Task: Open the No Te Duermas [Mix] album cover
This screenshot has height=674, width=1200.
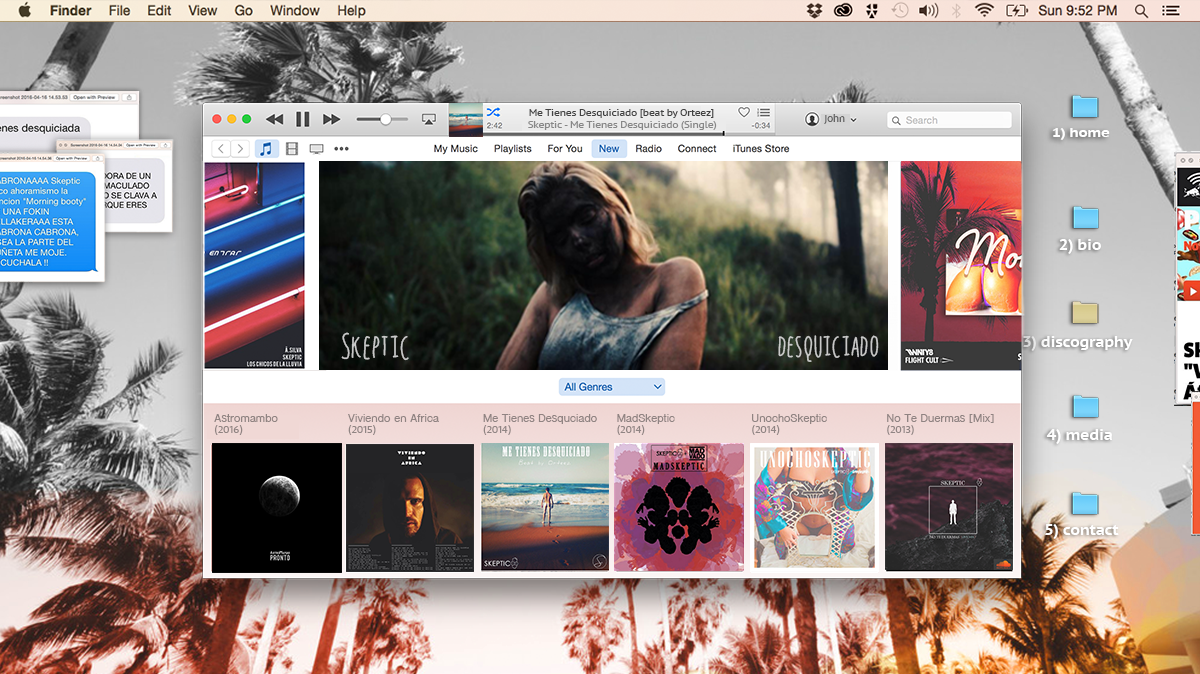Action: (949, 508)
